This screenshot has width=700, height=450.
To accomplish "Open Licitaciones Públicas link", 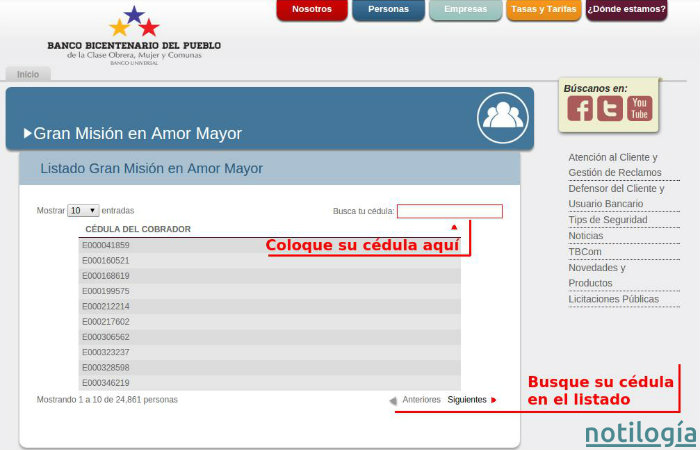I will pyautogui.click(x=613, y=299).
